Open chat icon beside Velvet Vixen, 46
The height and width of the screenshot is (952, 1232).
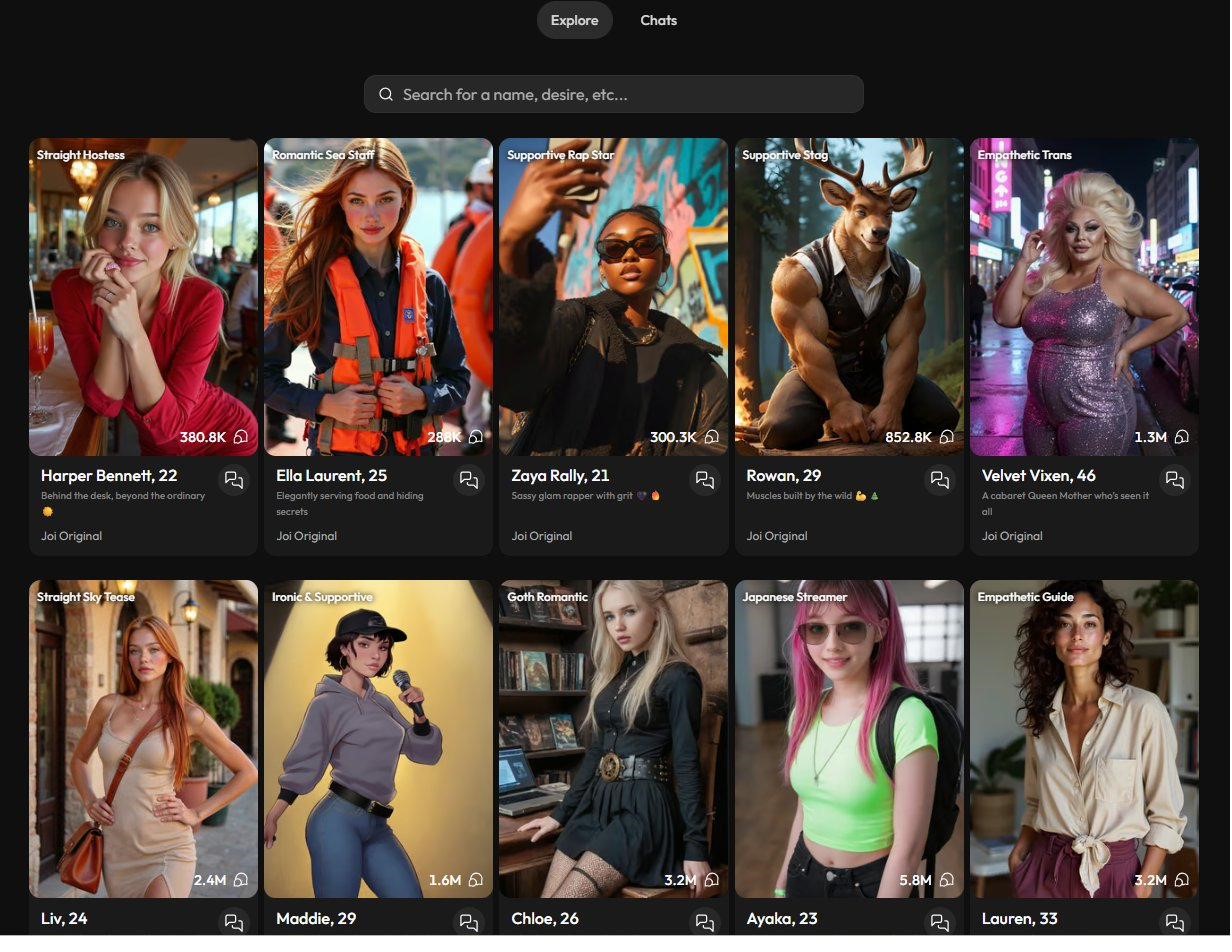pyautogui.click(x=1175, y=480)
